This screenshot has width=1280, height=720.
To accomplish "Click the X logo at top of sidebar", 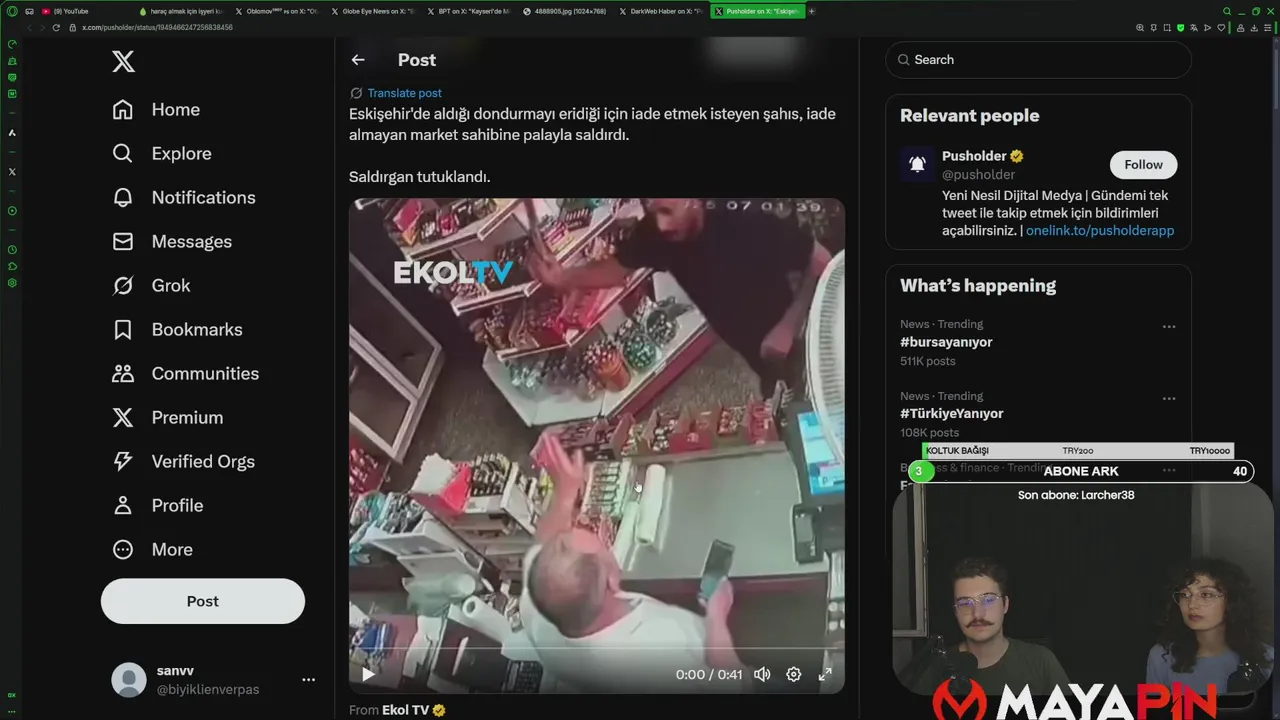I will [123, 62].
